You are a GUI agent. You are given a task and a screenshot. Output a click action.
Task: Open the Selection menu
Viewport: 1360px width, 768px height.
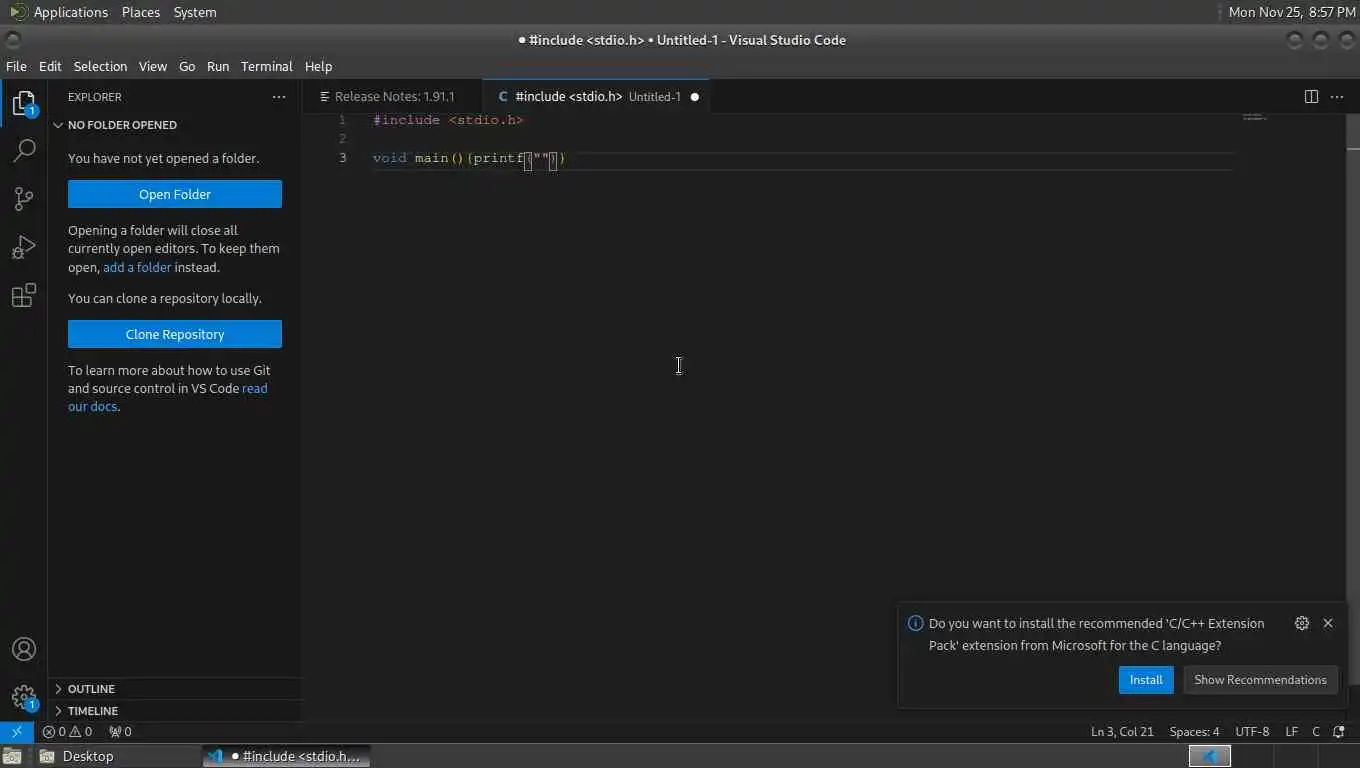pyautogui.click(x=100, y=66)
